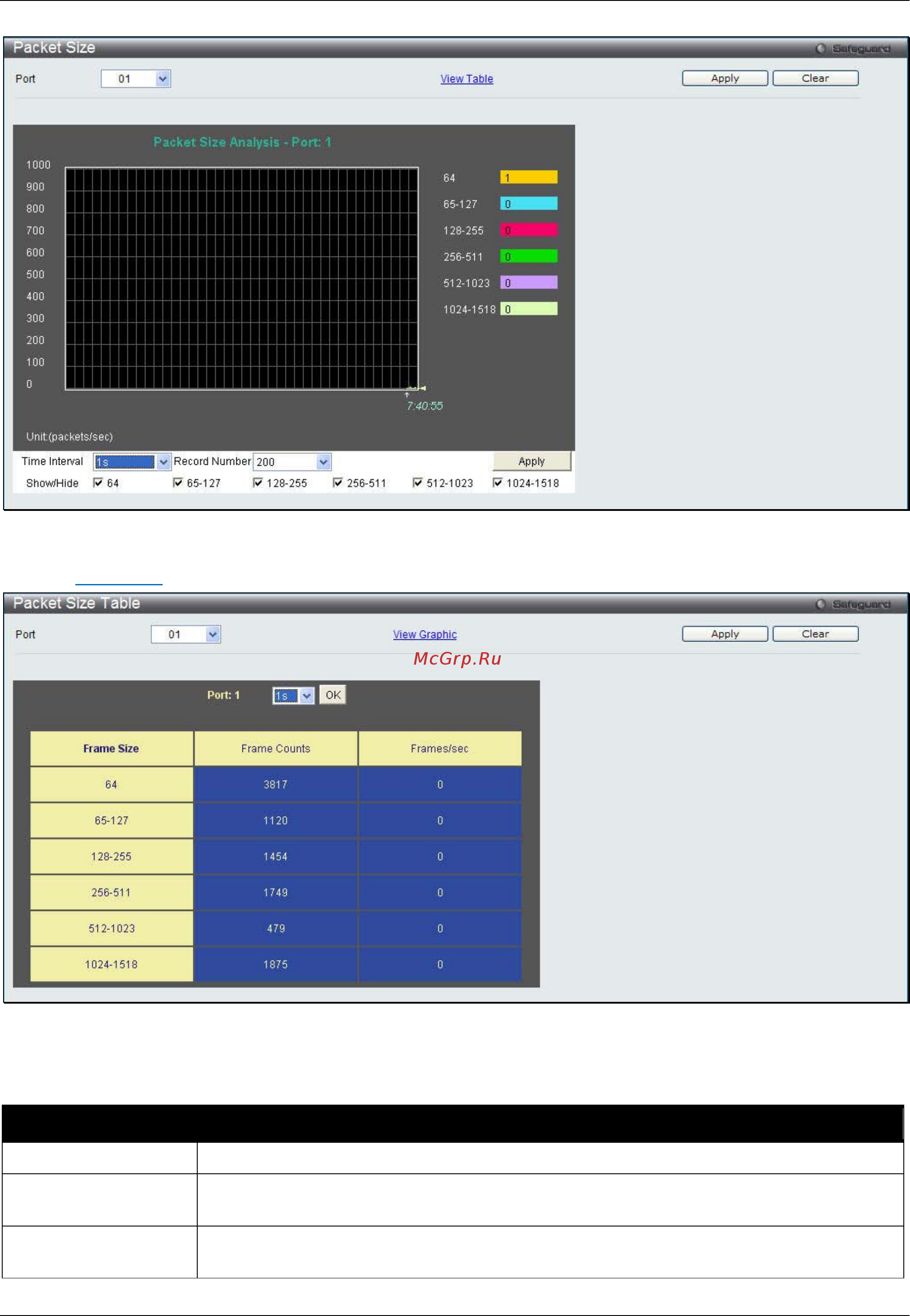Click the Frames/sec column header
910x1316 pixels.
tap(440, 749)
